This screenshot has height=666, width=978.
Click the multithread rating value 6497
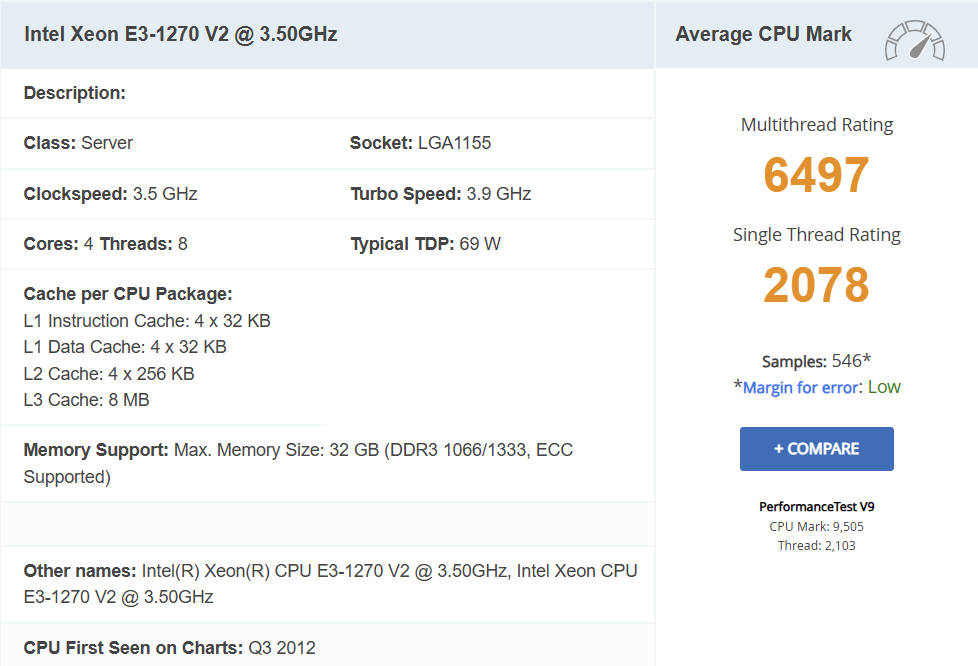click(816, 175)
